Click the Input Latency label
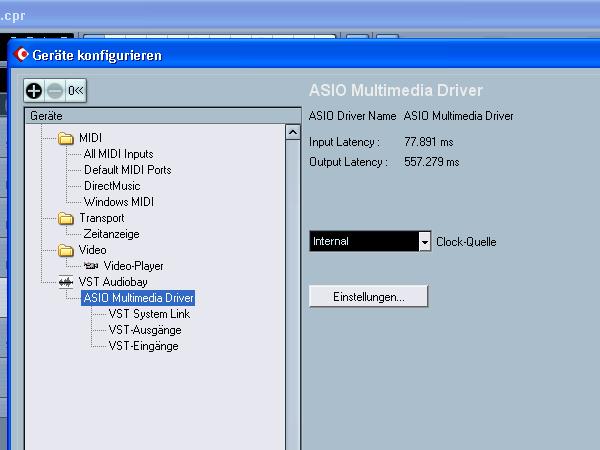This screenshot has height=450, width=600. [x=344, y=142]
